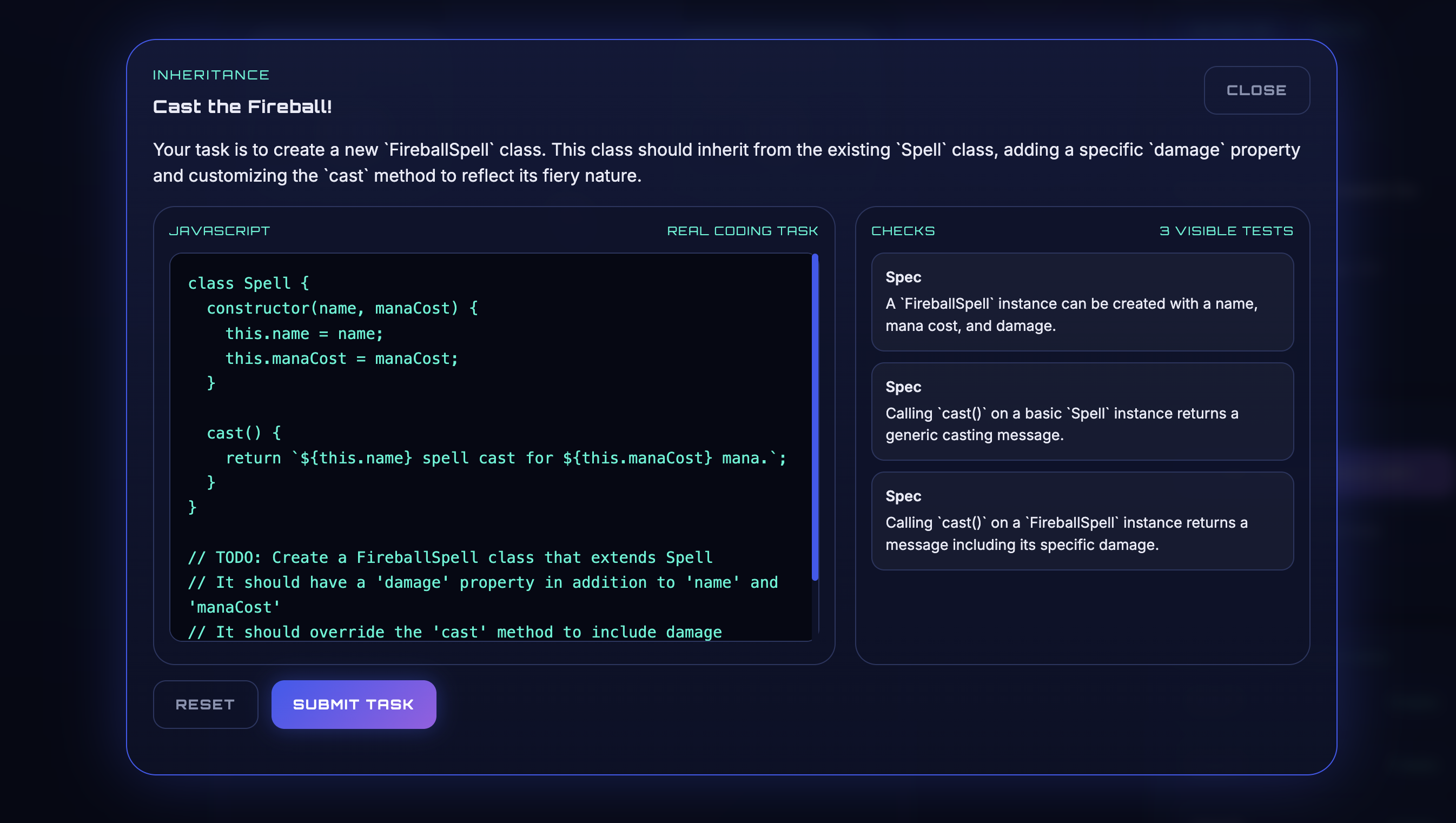Click the return template string line

(x=505, y=458)
